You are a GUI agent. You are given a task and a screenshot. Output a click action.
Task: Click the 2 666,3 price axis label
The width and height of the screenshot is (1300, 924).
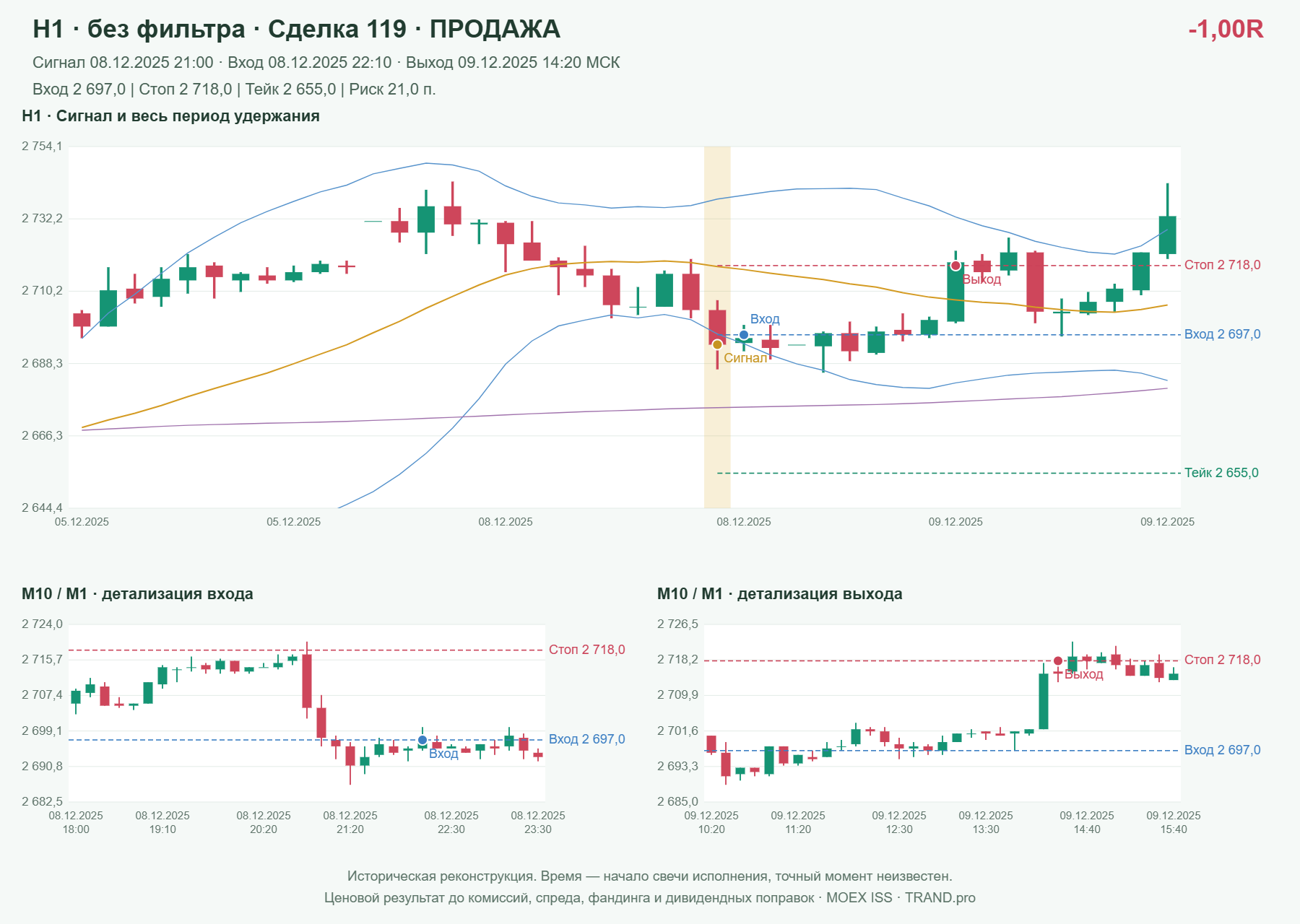pos(42,435)
